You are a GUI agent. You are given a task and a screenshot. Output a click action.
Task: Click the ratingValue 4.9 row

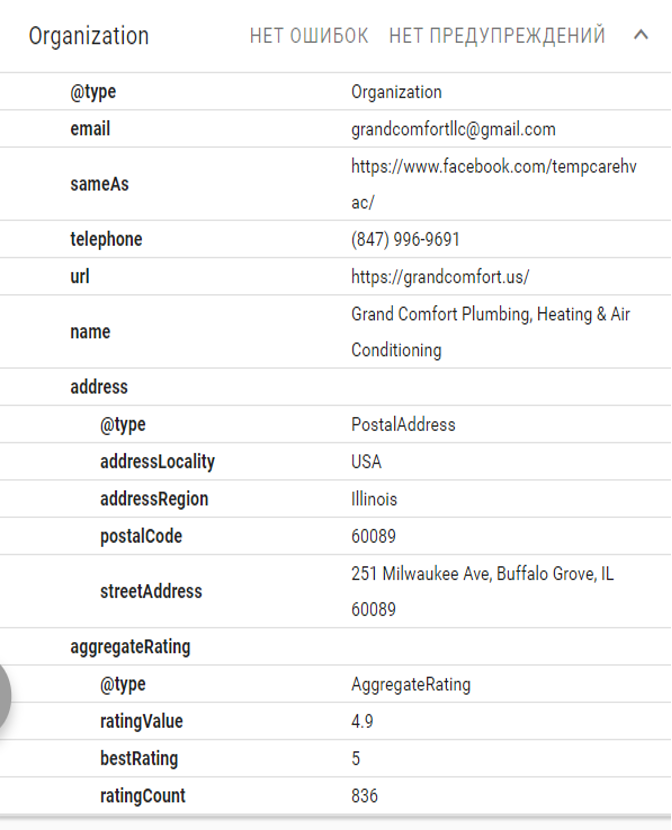tap(336, 721)
